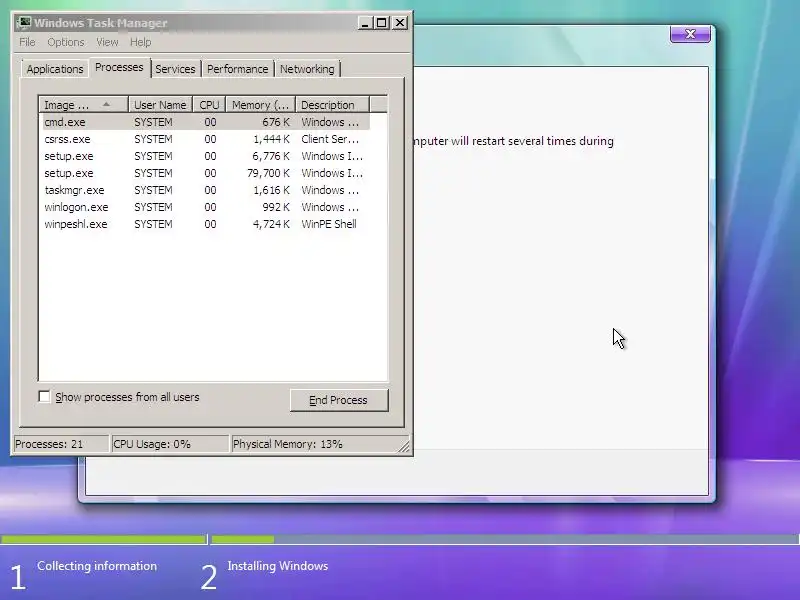This screenshot has width=800, height=600.
Task: Maximize the Windows Task Manager window
Action: (x=382, y=22)
